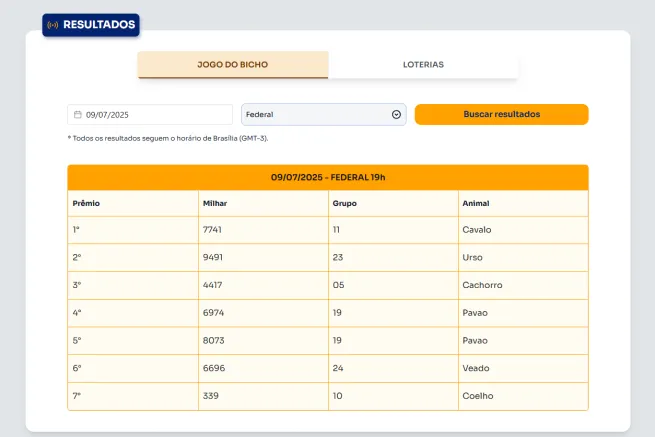The height and width of the screenshot is (437, 655).
Task: Select milhar value 8073
Action: coord(263,340)
